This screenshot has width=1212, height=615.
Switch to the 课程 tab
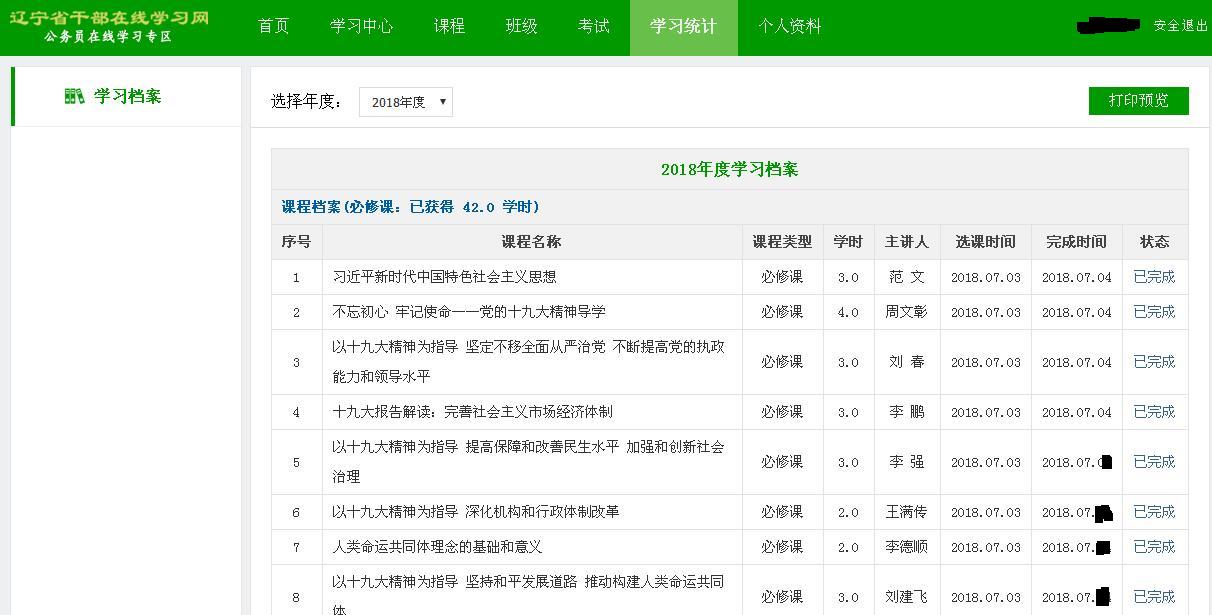tap(449, 27)
